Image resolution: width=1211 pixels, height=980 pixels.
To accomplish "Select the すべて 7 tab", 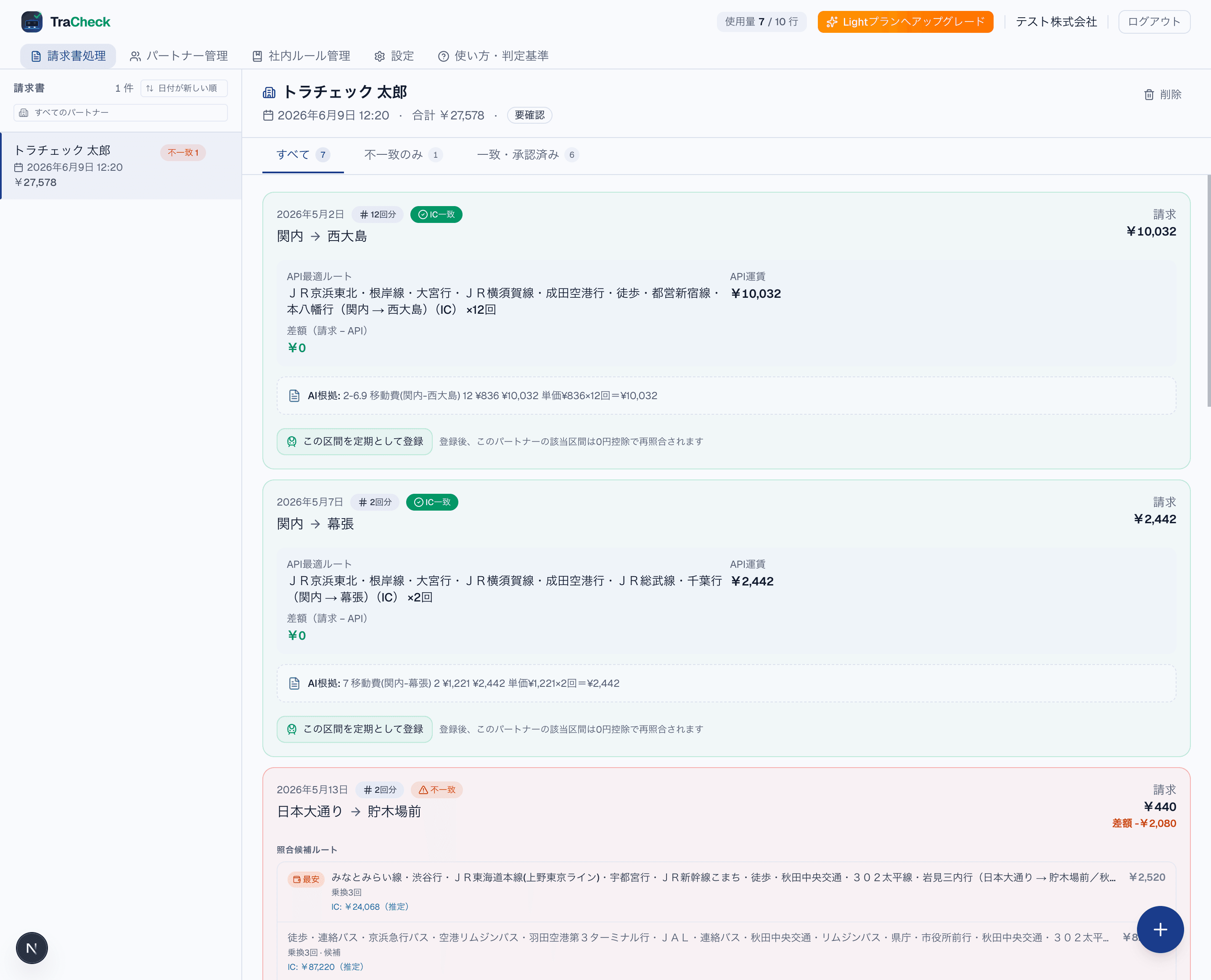I will pos(303,155).
